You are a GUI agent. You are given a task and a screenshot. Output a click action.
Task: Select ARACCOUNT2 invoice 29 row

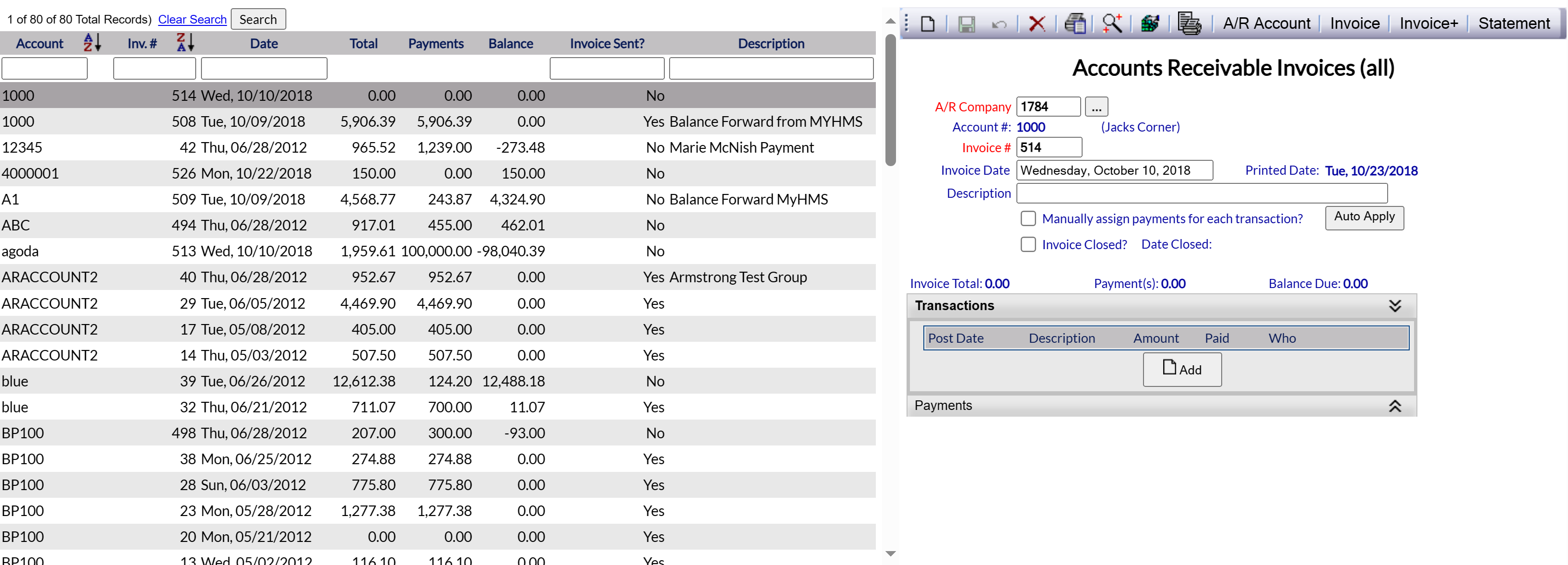pos(437,303)
